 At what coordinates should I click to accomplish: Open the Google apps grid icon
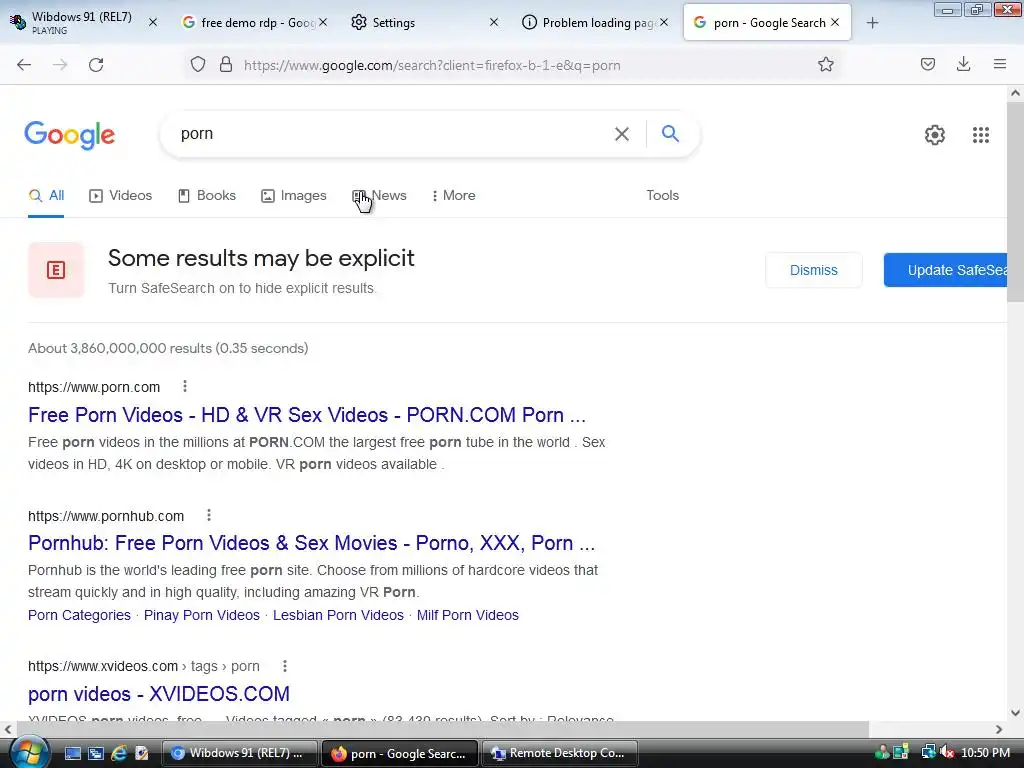click(x=980, y=135)
